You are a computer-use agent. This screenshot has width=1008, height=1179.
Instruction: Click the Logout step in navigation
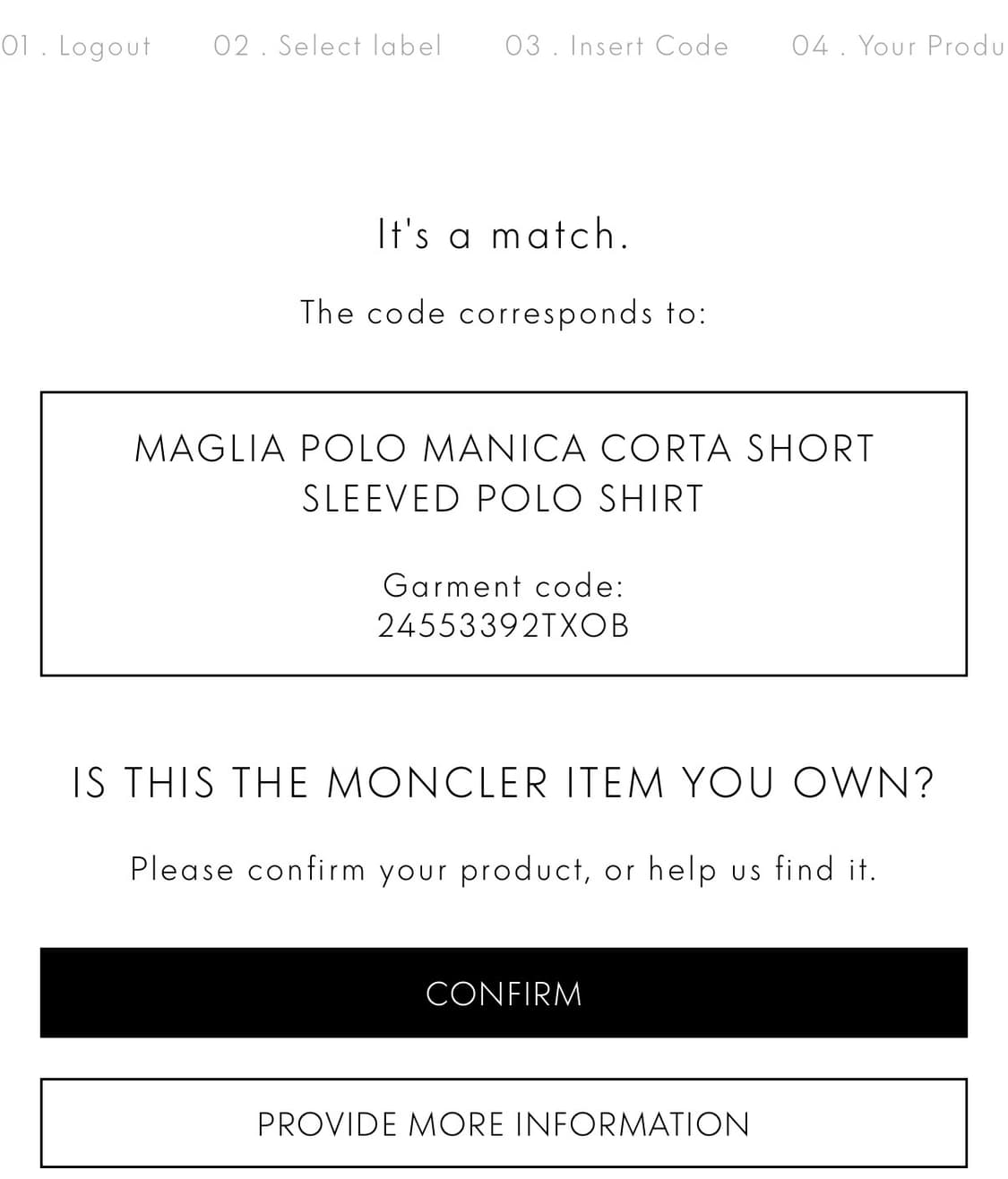104,46
